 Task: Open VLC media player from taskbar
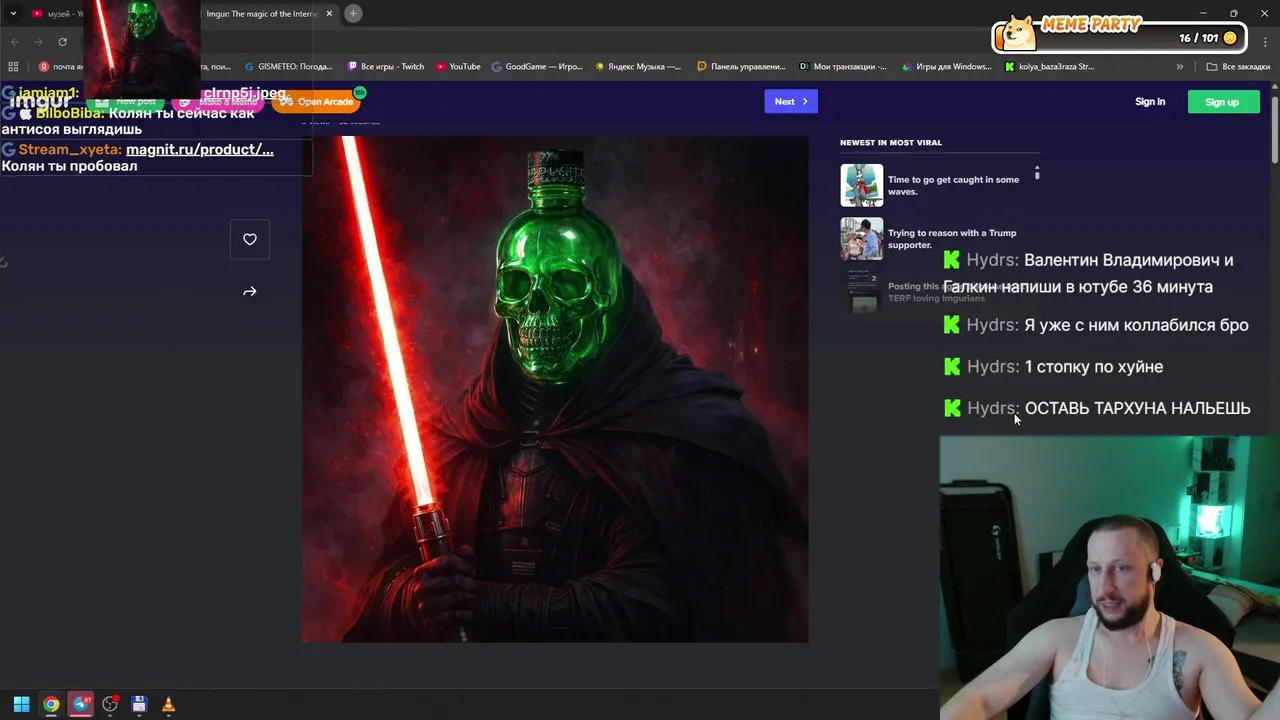(168, 704)
